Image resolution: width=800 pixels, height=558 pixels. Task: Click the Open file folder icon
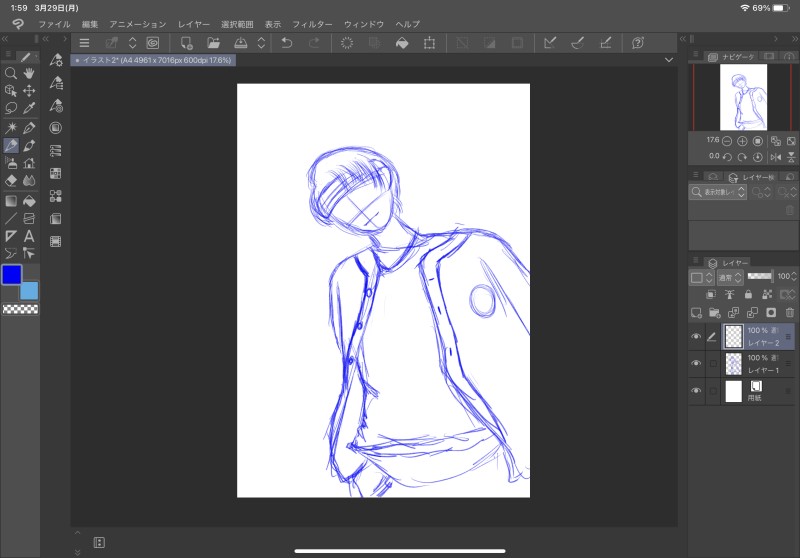tap(213, 43)
